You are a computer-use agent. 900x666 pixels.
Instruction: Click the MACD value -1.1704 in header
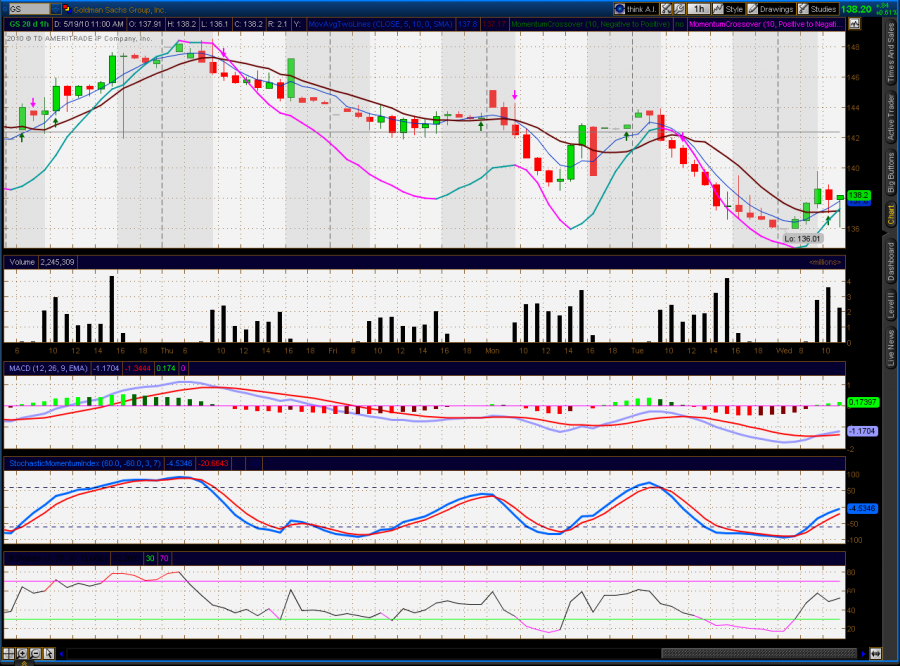[x=106, y=368]
